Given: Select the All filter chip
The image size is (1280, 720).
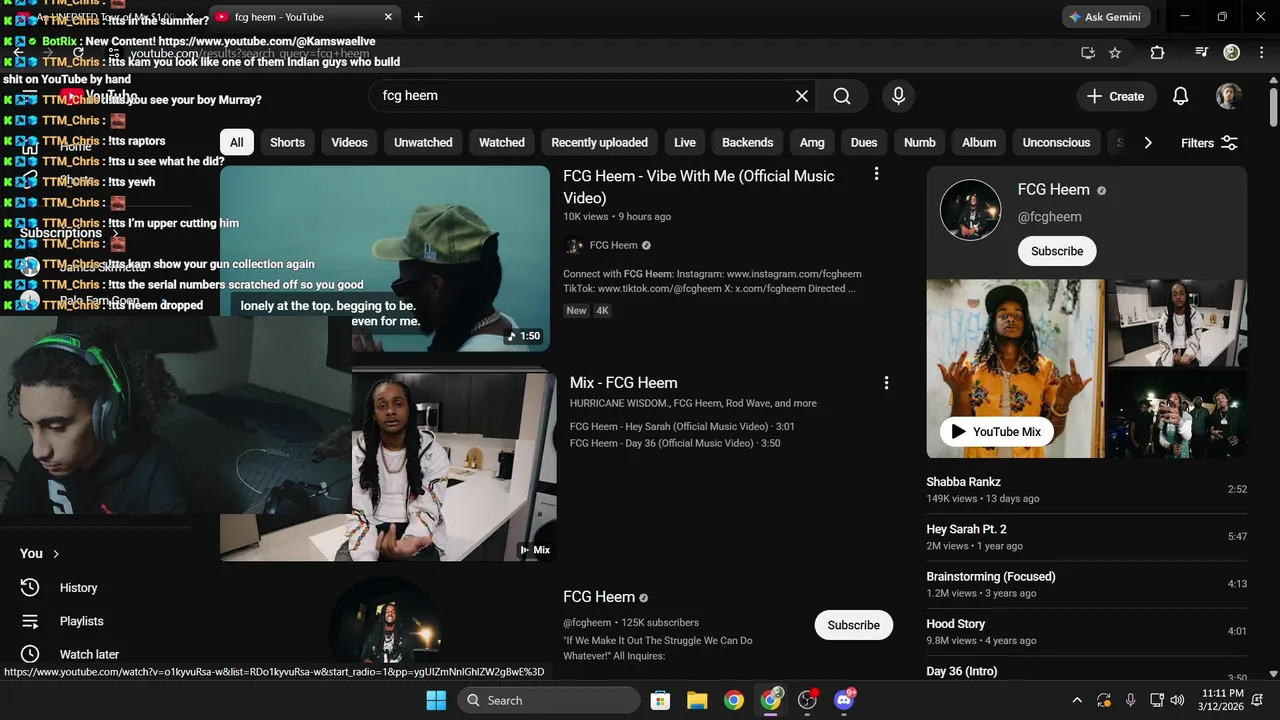Looking at the screenshot, I should tap(237, 142).
